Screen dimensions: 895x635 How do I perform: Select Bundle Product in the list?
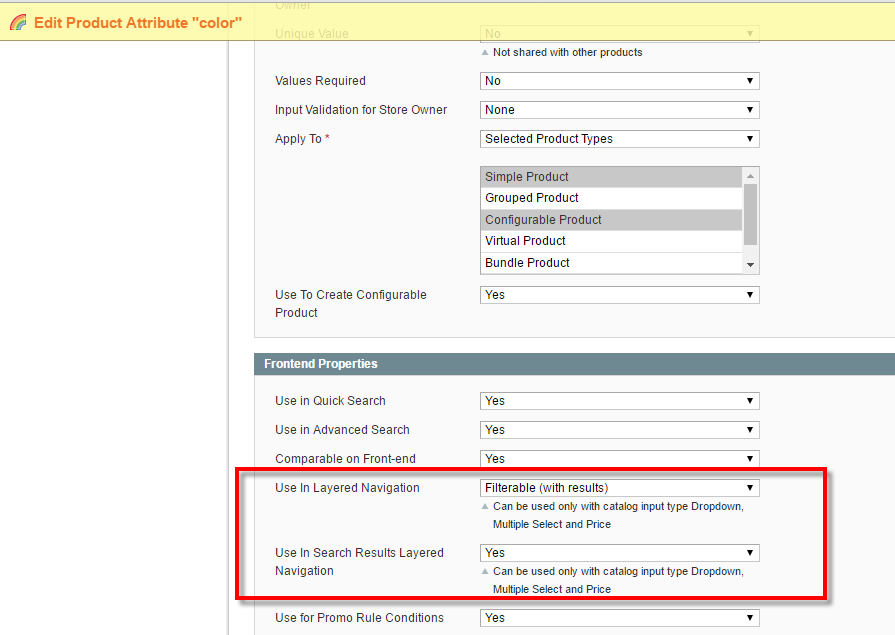(611, 263)
